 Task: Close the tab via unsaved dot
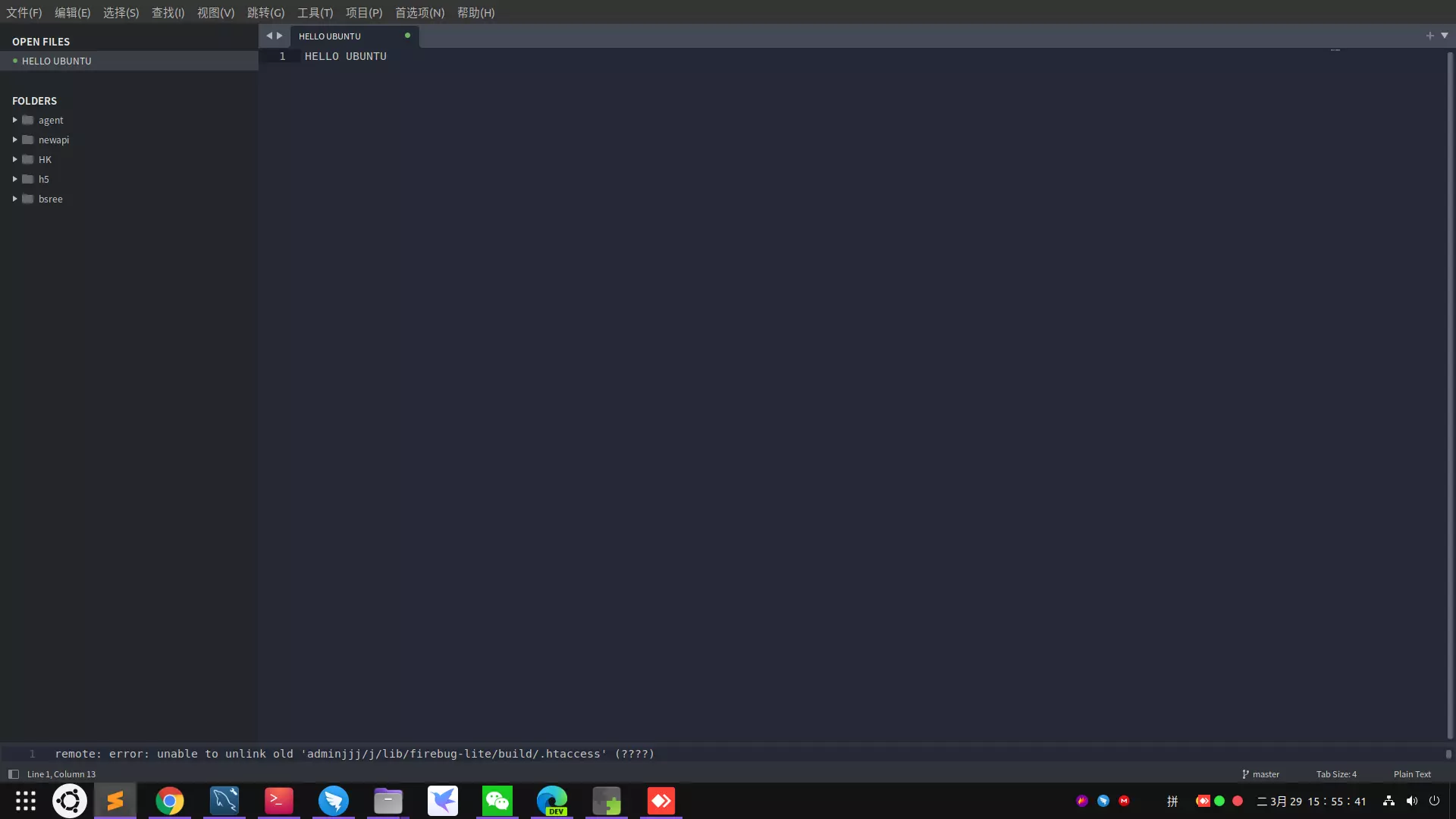pyautogui.click(x=407, y=36)
